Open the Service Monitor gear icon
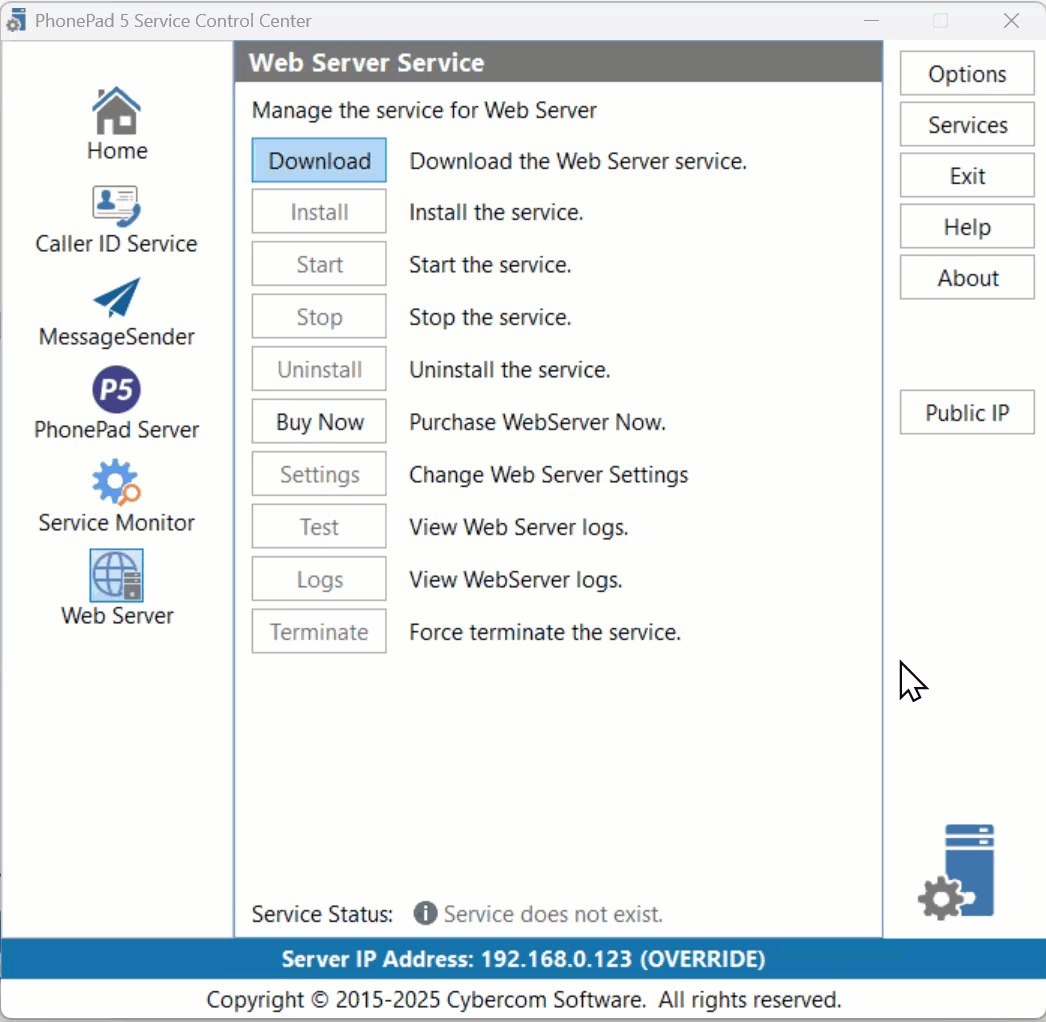The height and width of the screenshot is (1022, 1046). click(116, 482)
